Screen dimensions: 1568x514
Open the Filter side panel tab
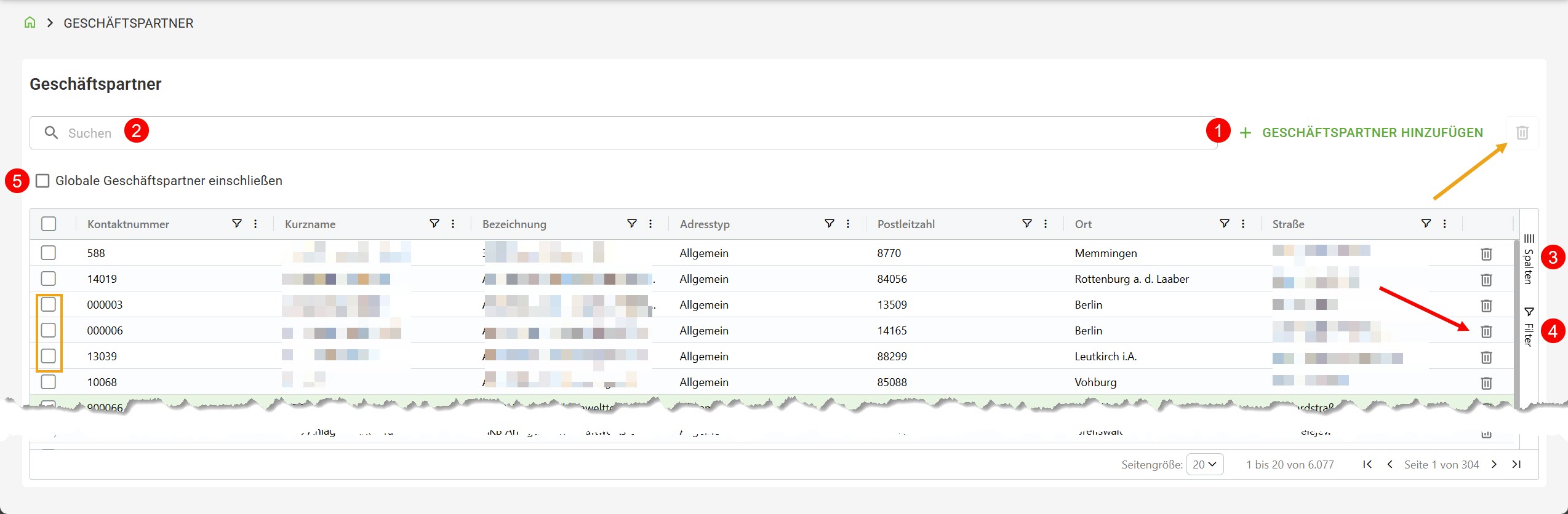click(x=1529, y=327)
